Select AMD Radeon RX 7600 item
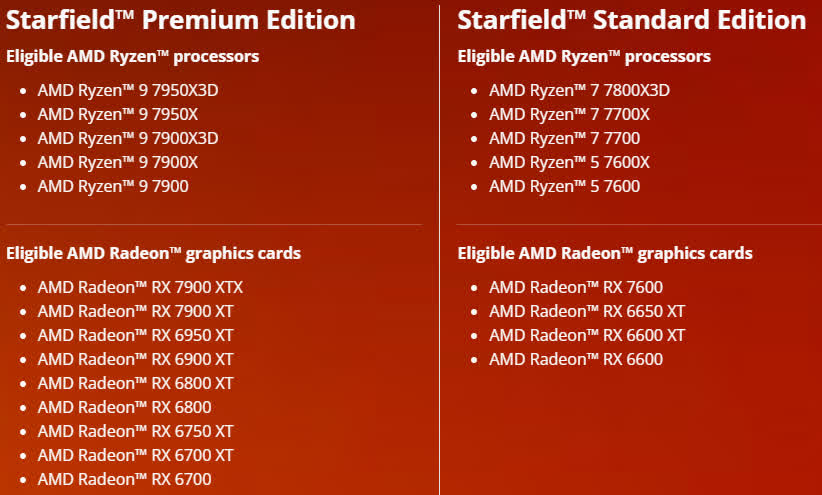 [576, 287]
